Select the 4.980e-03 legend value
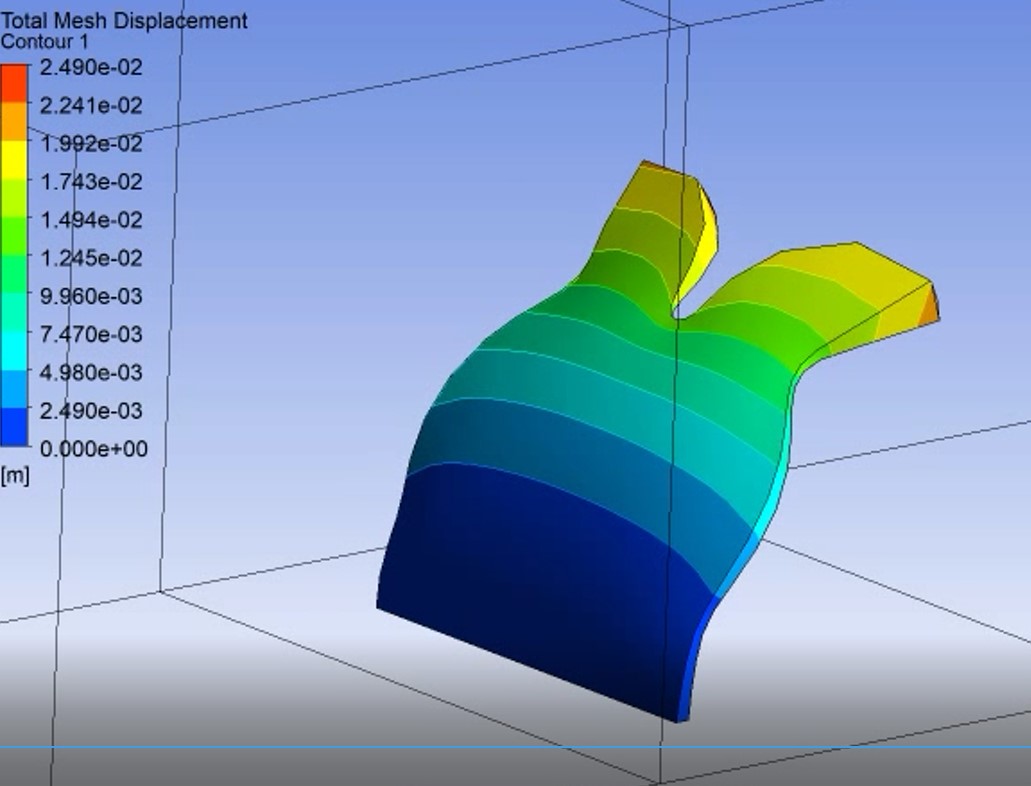The width and height of the screenshot is (1031, 786). (x=91, y=373)
